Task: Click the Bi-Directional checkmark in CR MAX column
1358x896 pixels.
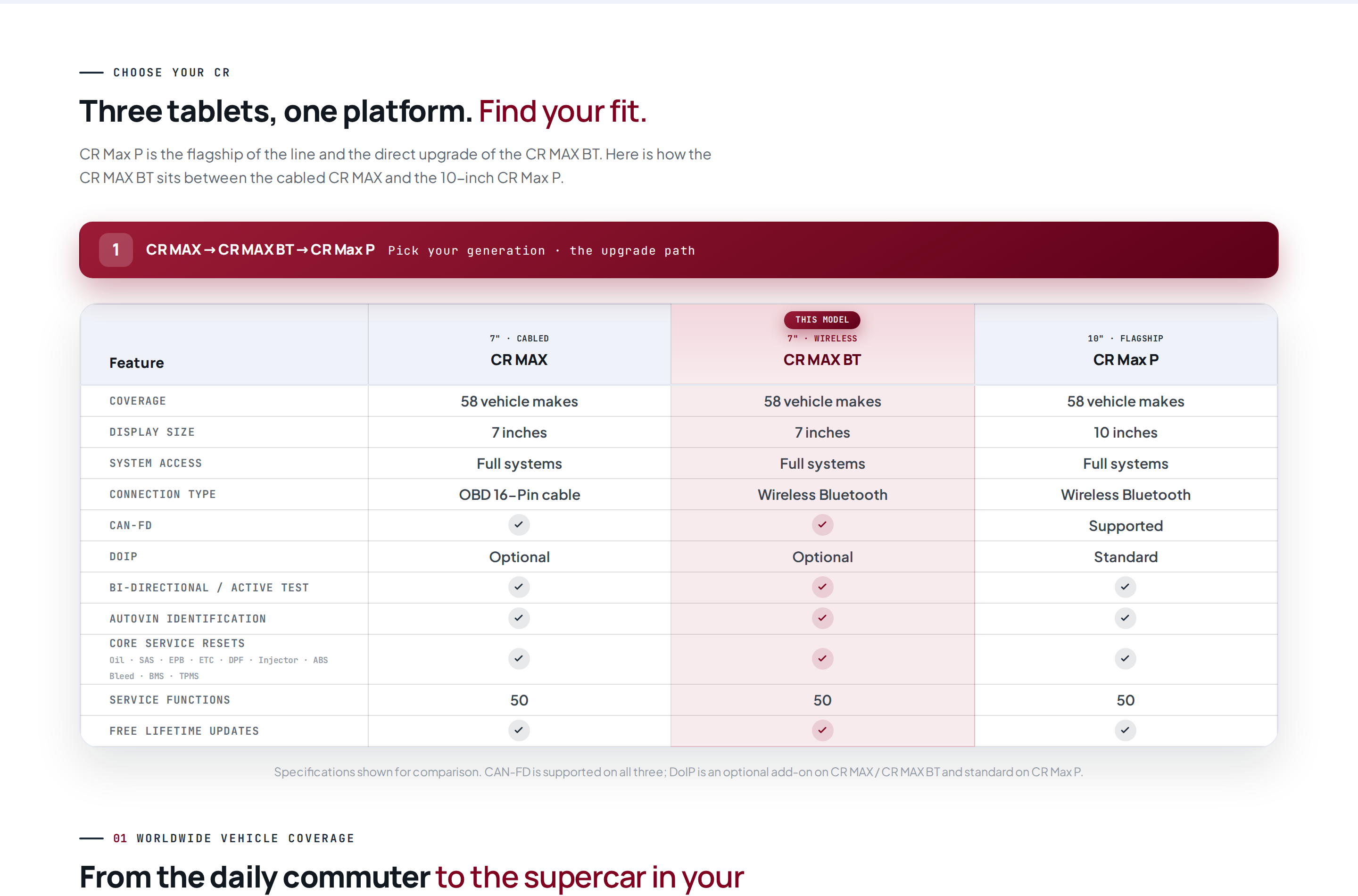Action: tap(519, 587)
